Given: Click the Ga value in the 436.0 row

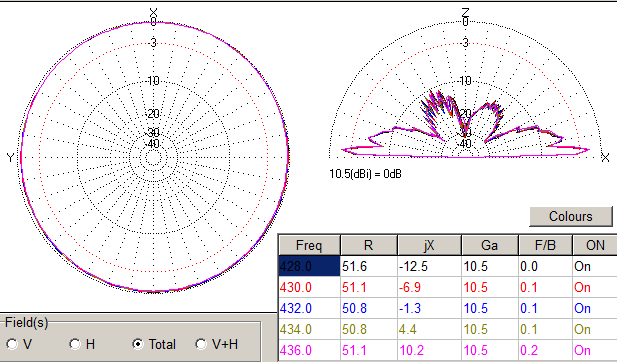Looking at the screenshot, I should tap(490, 350).
